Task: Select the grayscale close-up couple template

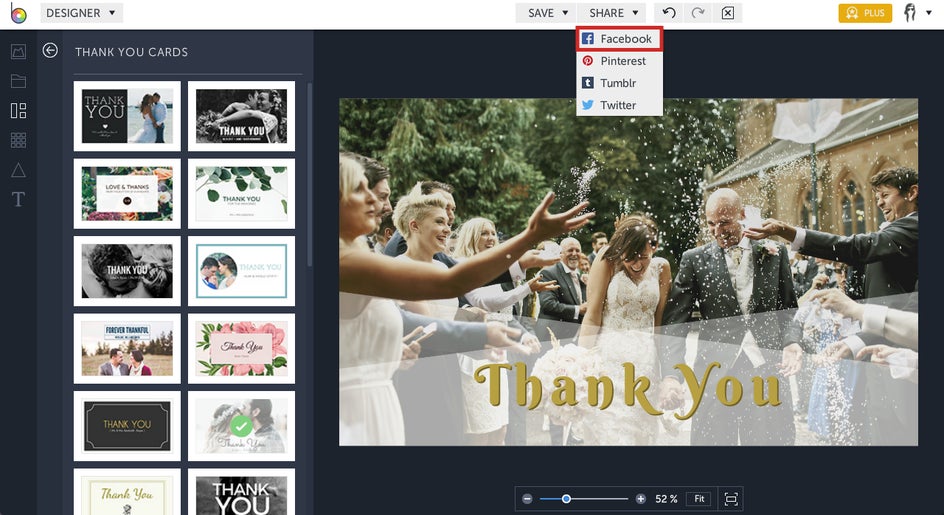Action: (x=127, y=271)
